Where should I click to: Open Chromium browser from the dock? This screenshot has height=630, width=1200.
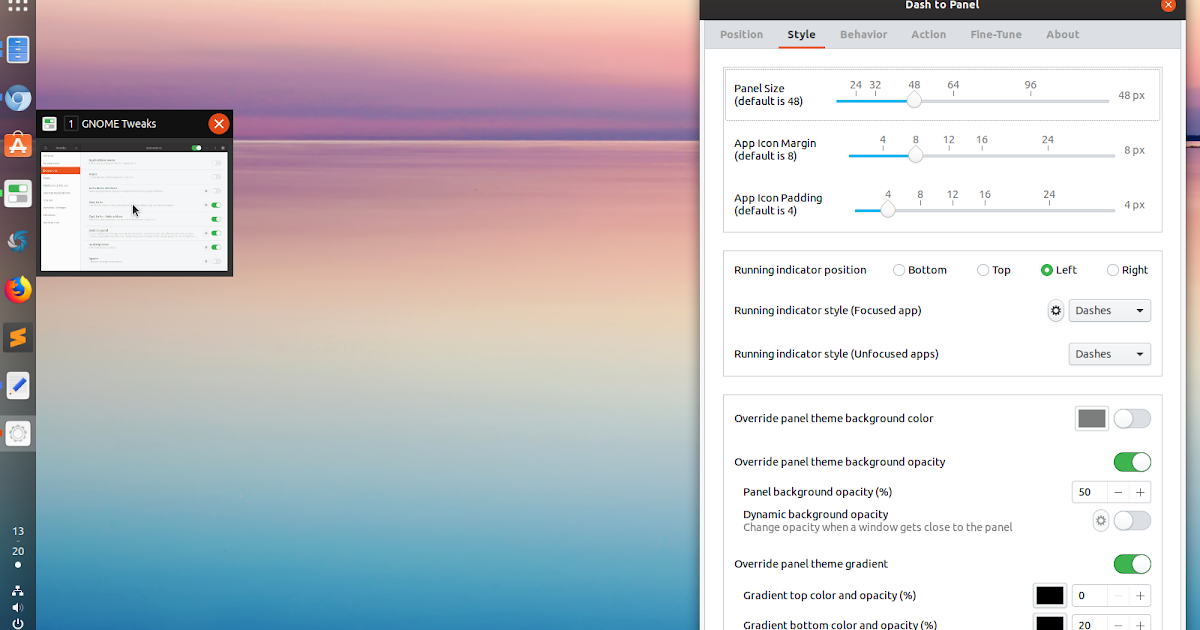click(17, 97)
